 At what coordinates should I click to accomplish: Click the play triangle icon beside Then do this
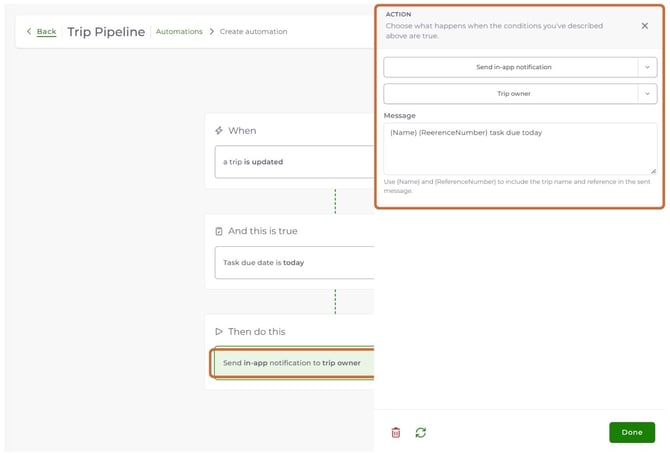(219, 332)
